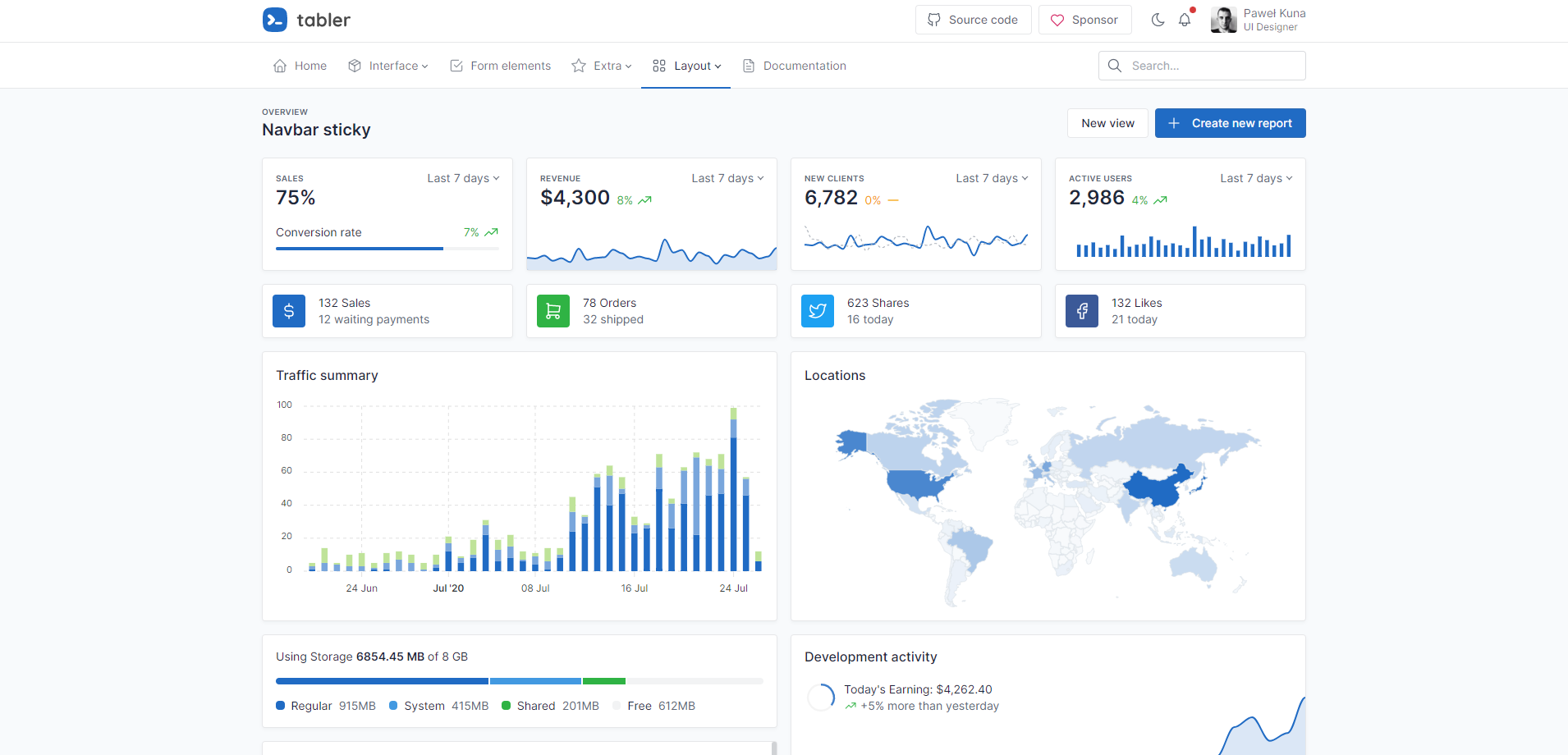Screen dimensions: 1568x755
Task: Expand the Layout menu chevron
Action: 718,66
